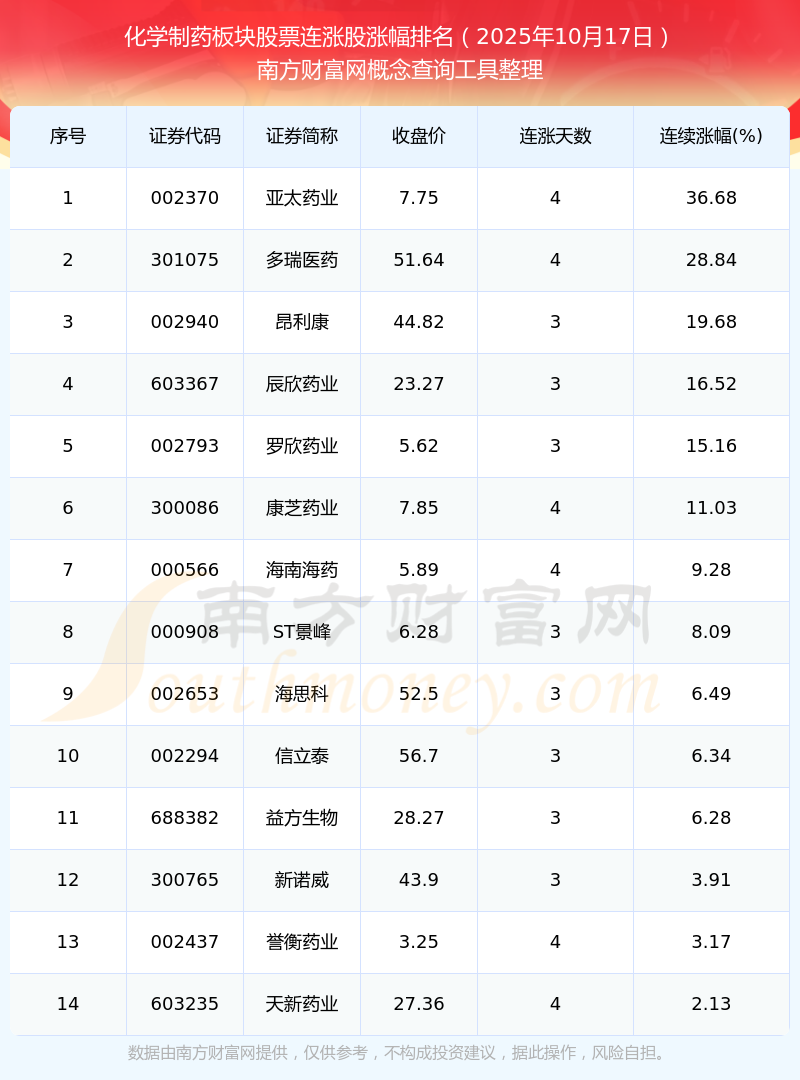The image size is (800, 1080).
Task: Click closing price 44.82
Action: coord(419,322)
